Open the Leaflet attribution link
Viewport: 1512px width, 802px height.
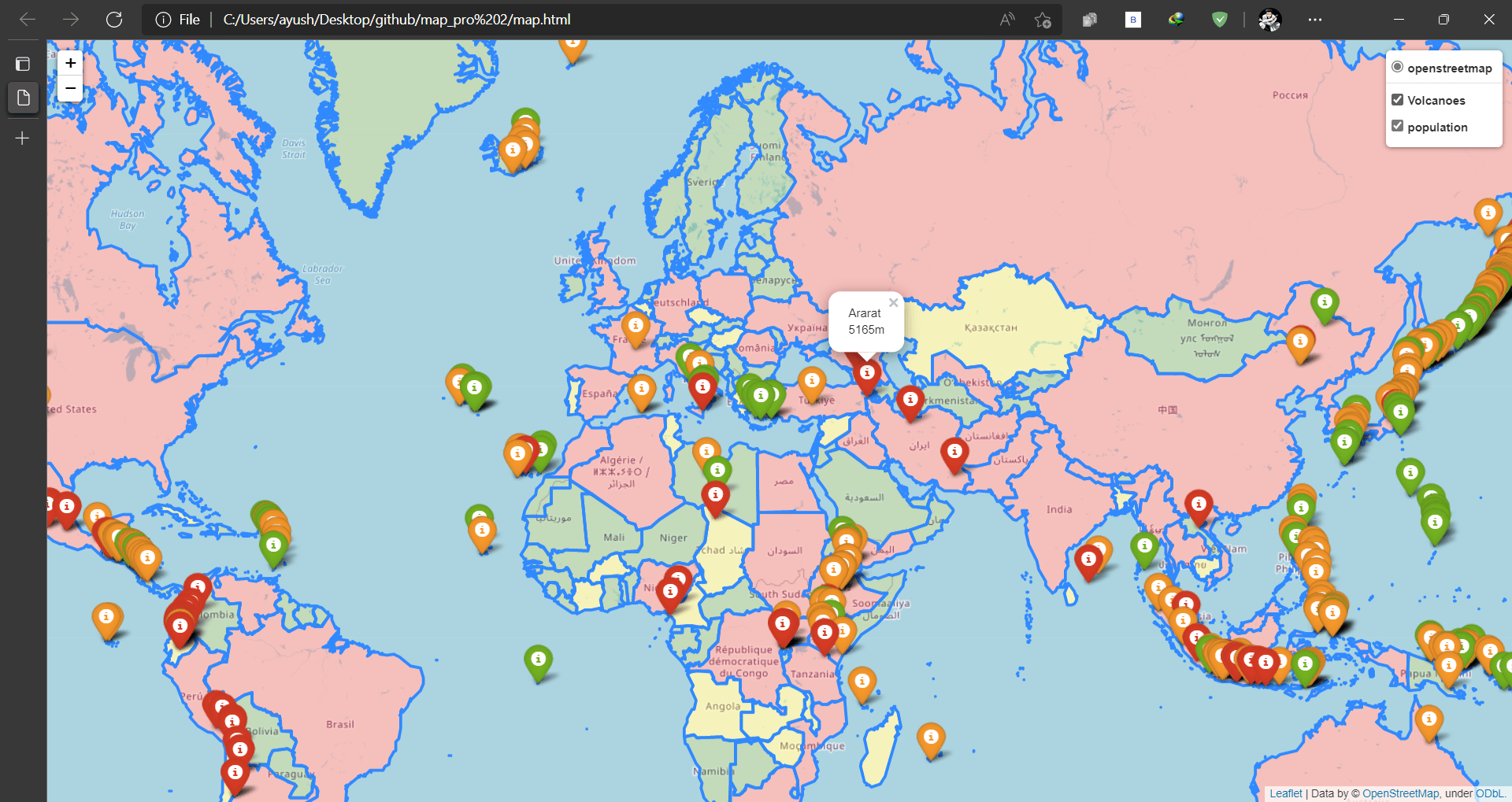pyautogui.click(x=1285, y=793)
